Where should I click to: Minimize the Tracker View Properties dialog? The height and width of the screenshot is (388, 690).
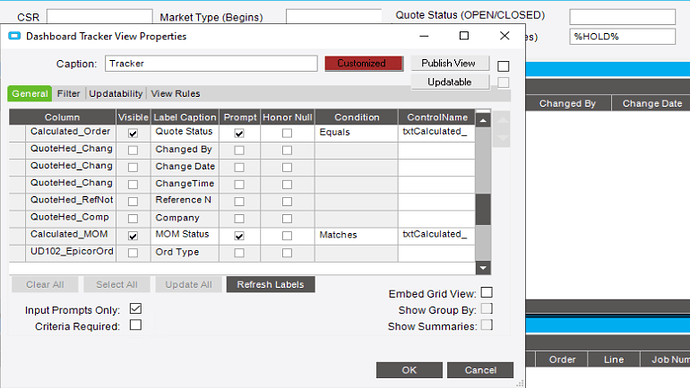pyautogui.click(x=424, y=36)
